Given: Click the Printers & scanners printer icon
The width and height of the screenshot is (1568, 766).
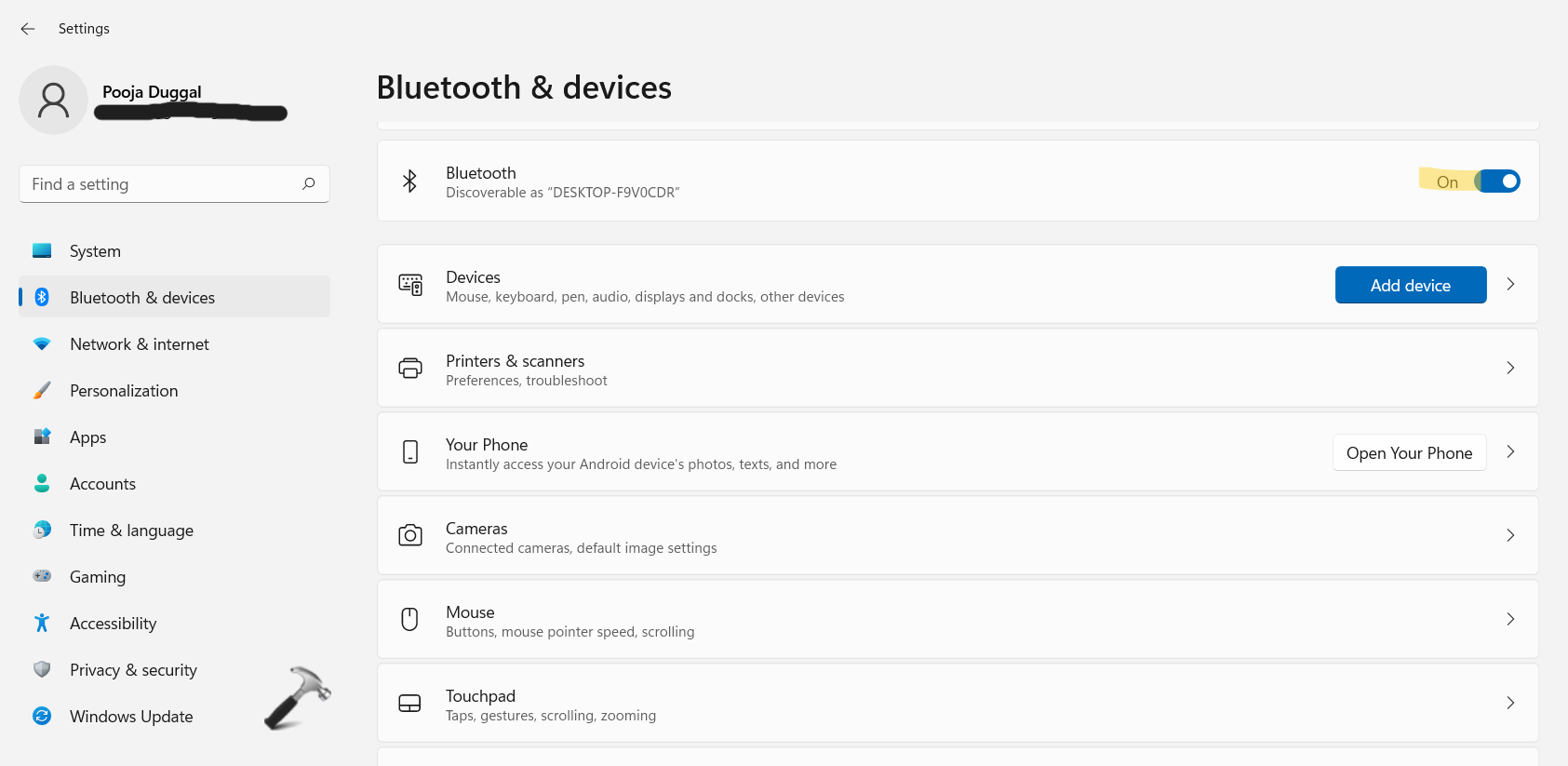Looking at the screenshot, I should click(410, 369).
